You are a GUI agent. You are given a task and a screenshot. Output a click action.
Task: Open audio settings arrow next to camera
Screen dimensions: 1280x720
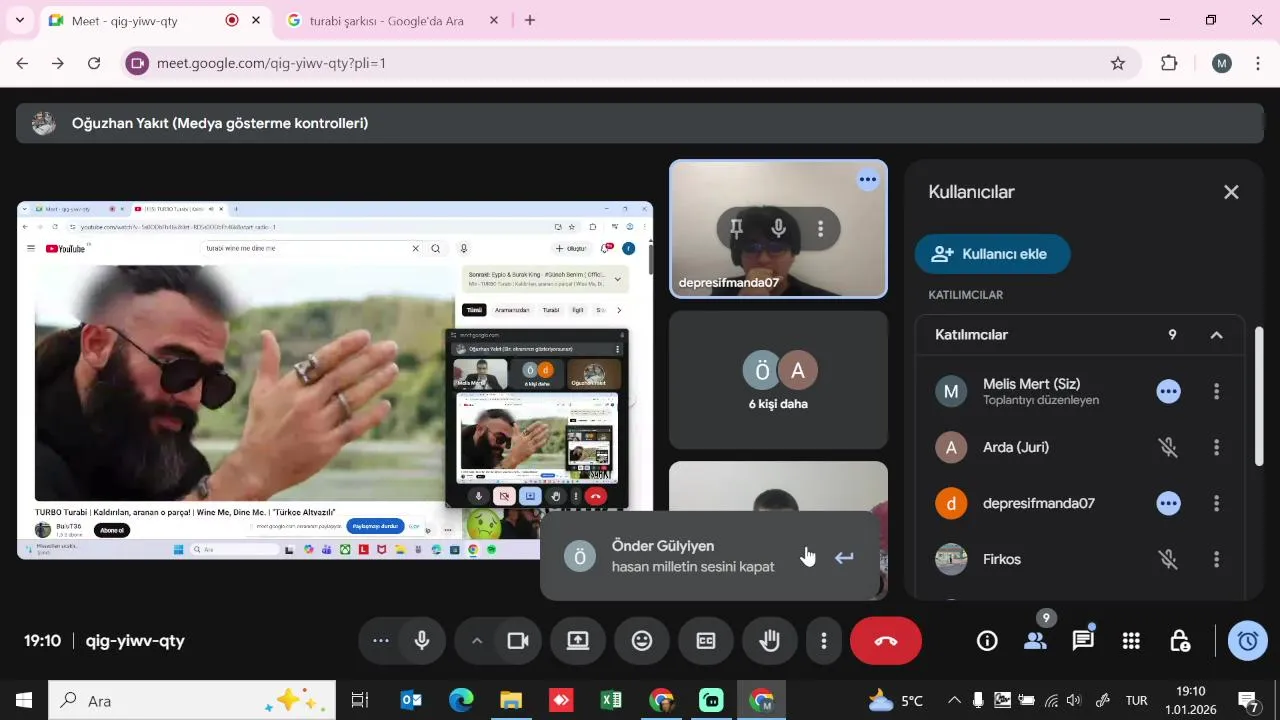476,641
